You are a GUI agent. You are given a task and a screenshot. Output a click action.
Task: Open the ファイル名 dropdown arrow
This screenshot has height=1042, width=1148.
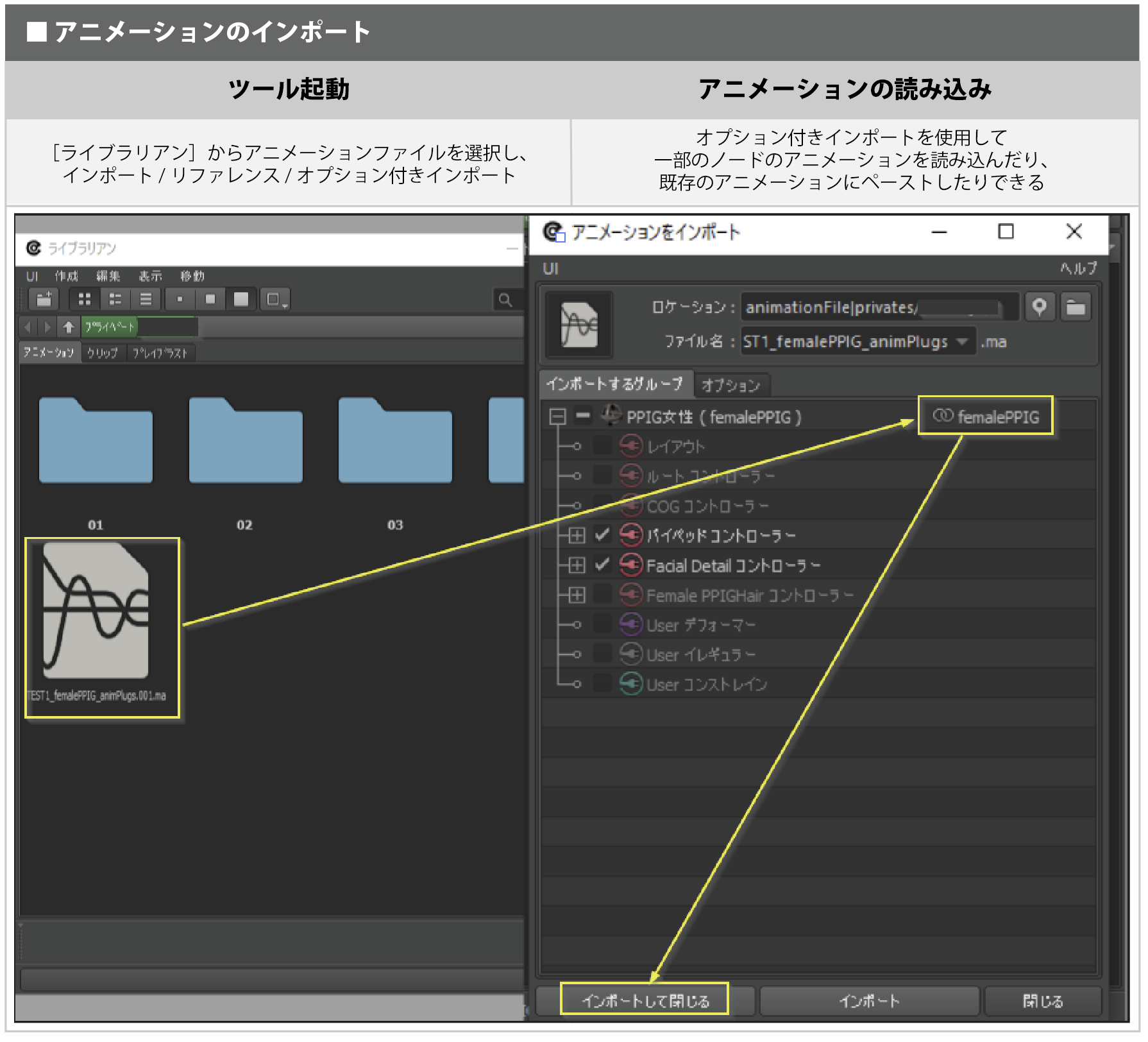[962, 341]
